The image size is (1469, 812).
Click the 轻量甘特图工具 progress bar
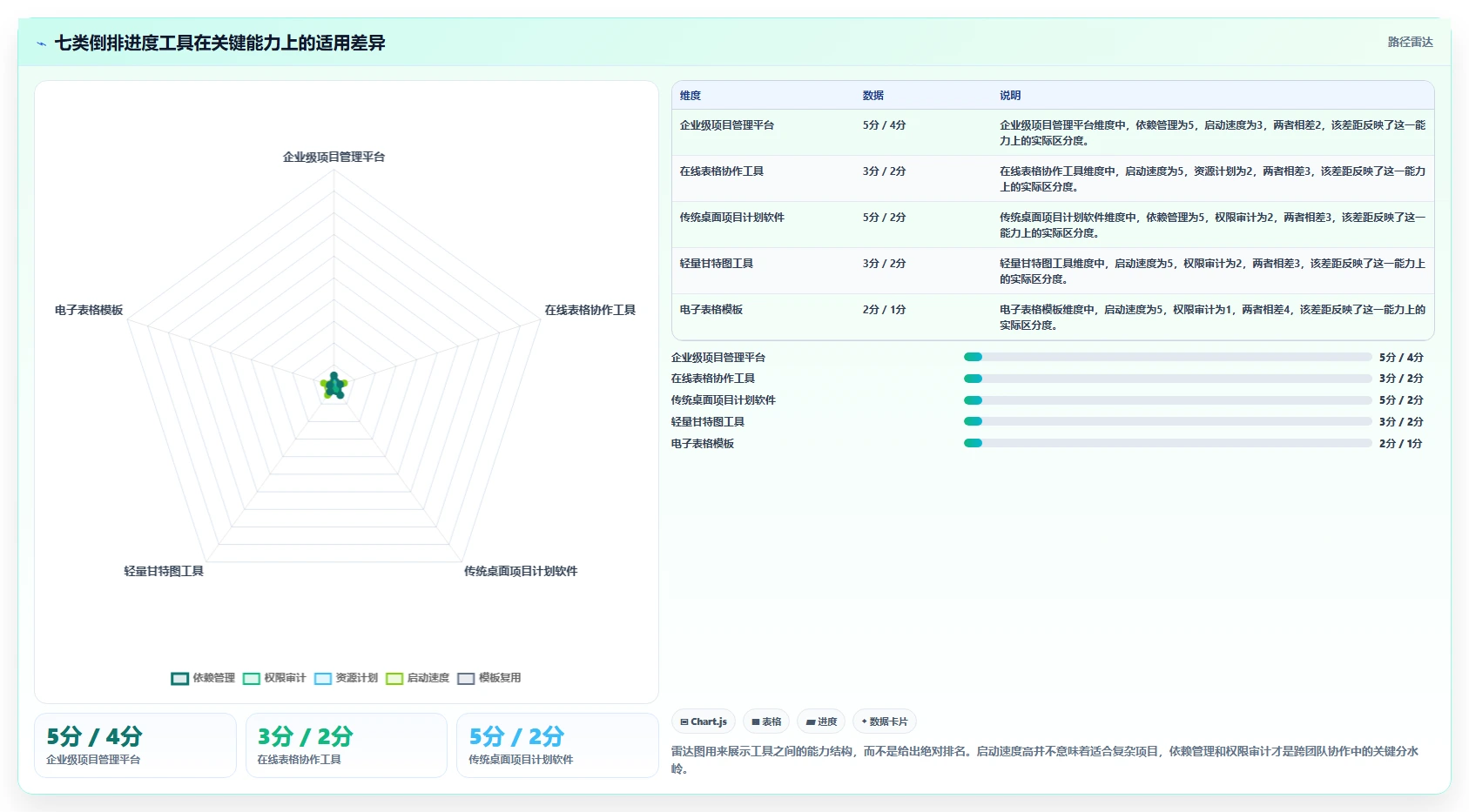pos(1168,421)
